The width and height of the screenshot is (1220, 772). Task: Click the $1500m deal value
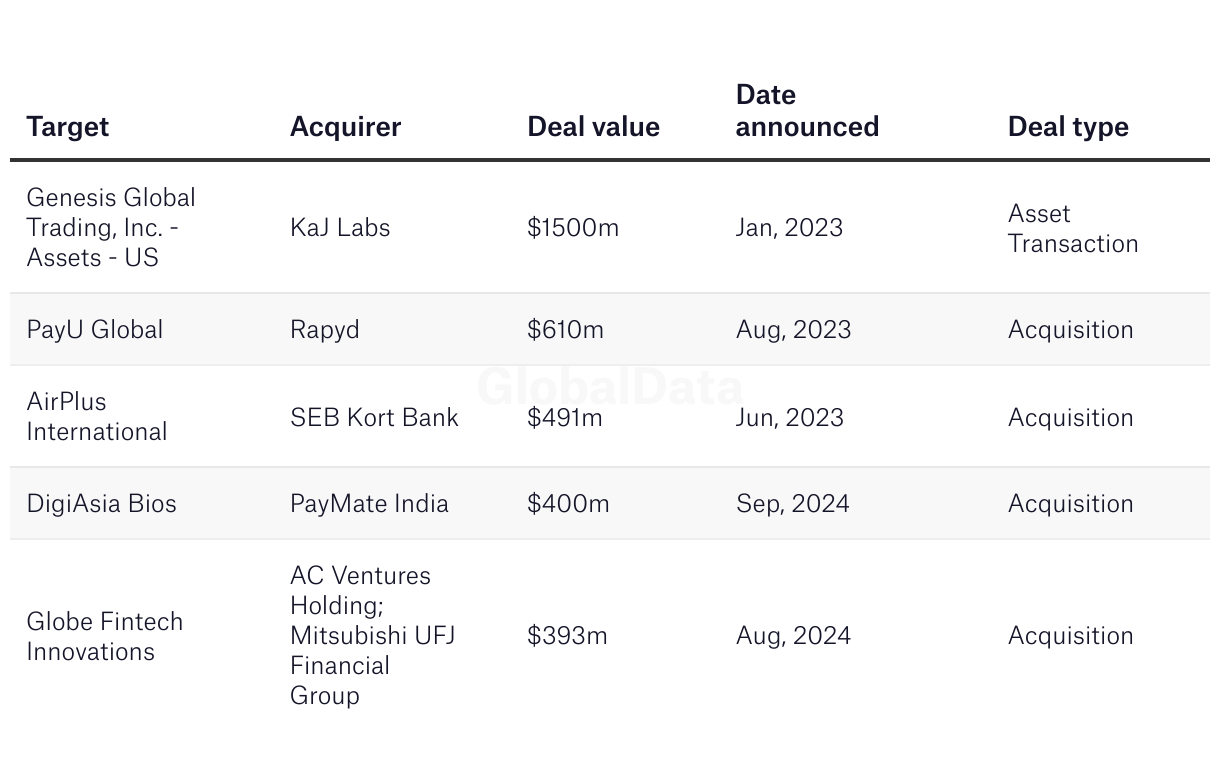[x=573, y=227]
